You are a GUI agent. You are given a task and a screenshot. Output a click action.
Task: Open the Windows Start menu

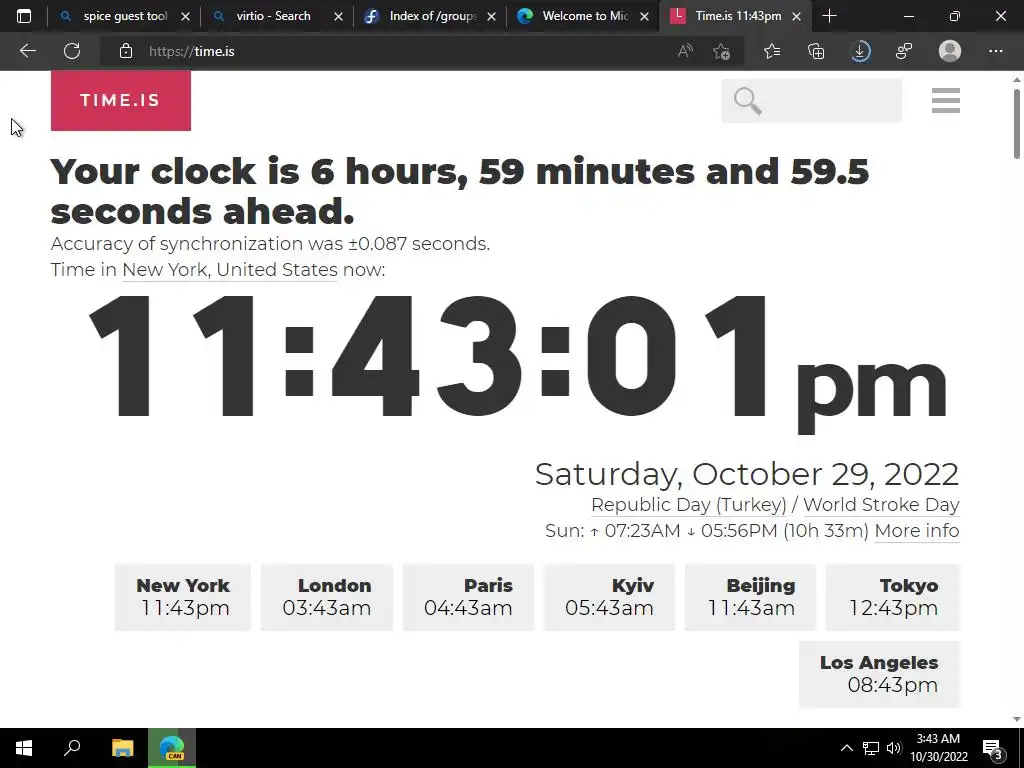24,748
